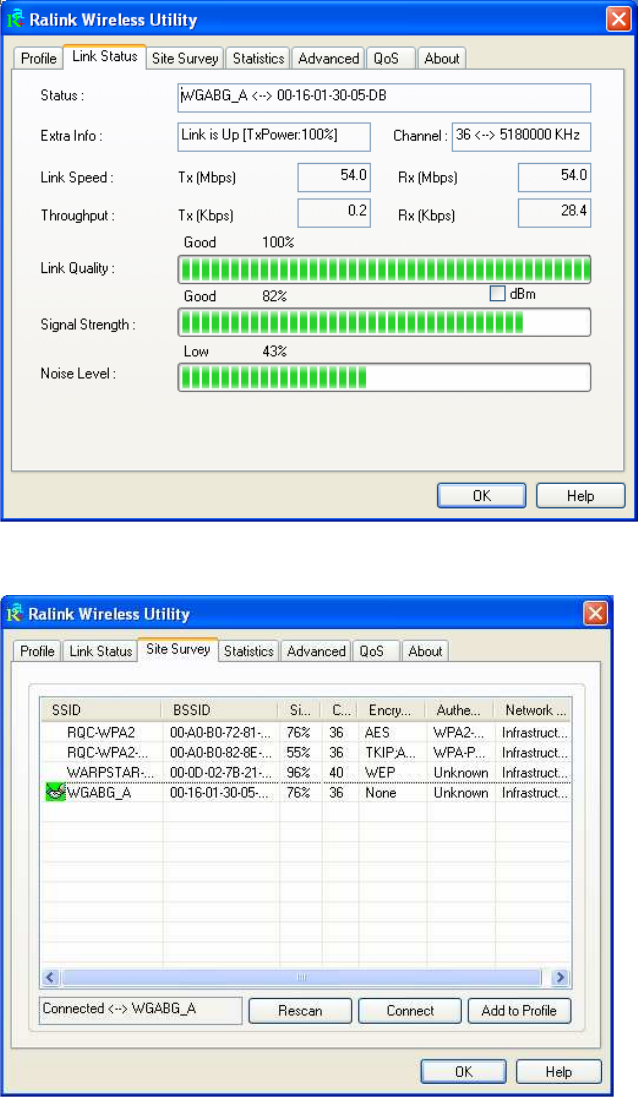Open Profile tab in Site Survey window
638x1097 pixels.
click(37, 651)
